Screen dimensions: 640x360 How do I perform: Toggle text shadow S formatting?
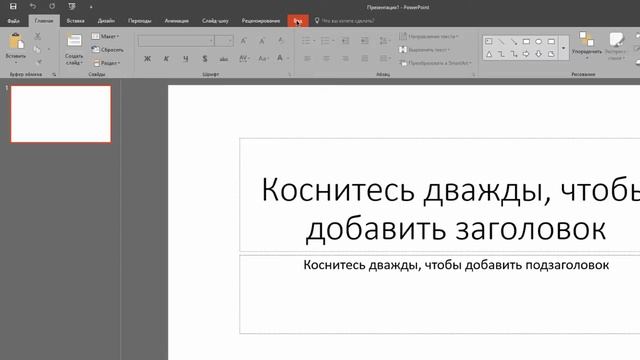click(x=205, y=59)
